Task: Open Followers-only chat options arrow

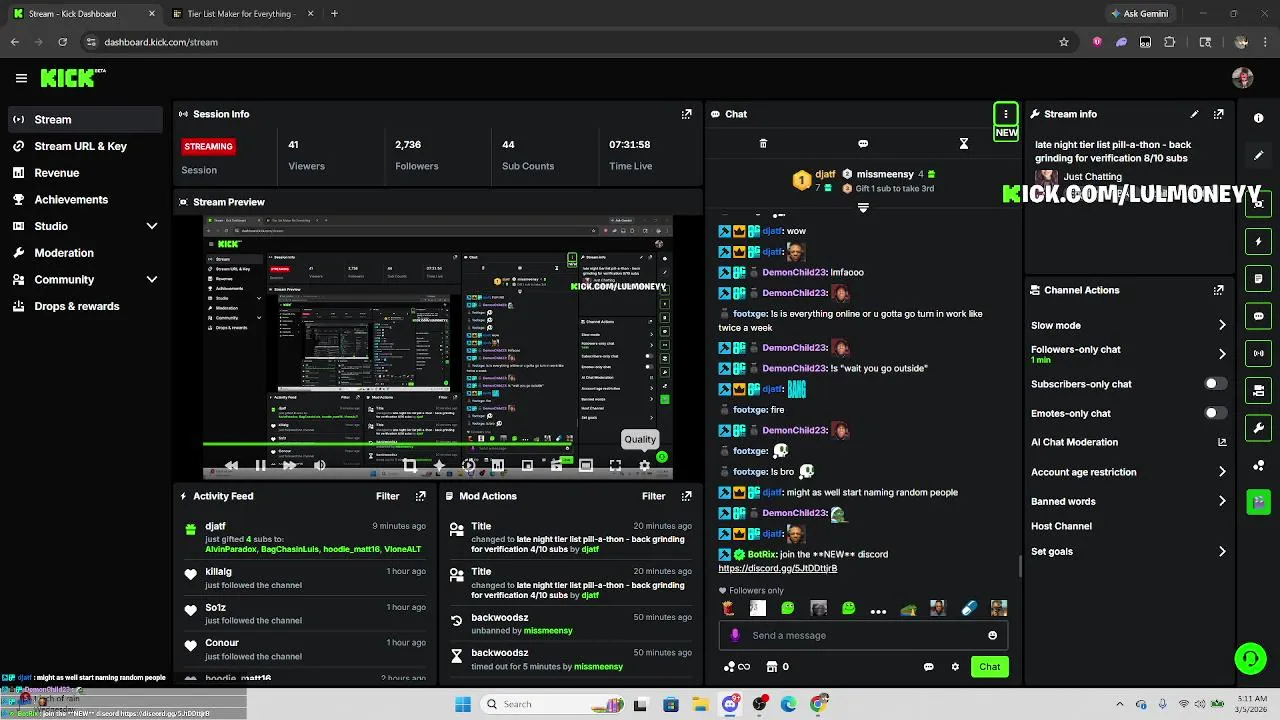Action: click(x=1222, y=354)
